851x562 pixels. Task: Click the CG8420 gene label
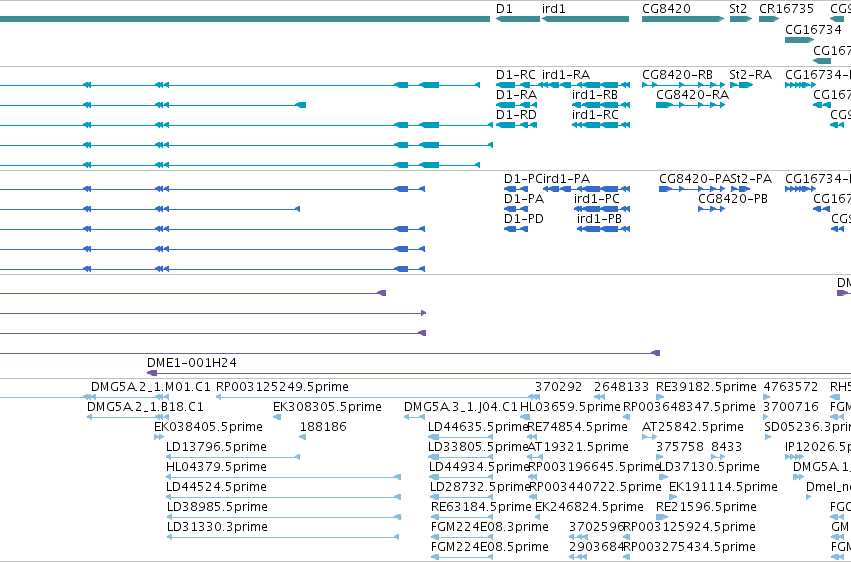click(x=666, y=9)
